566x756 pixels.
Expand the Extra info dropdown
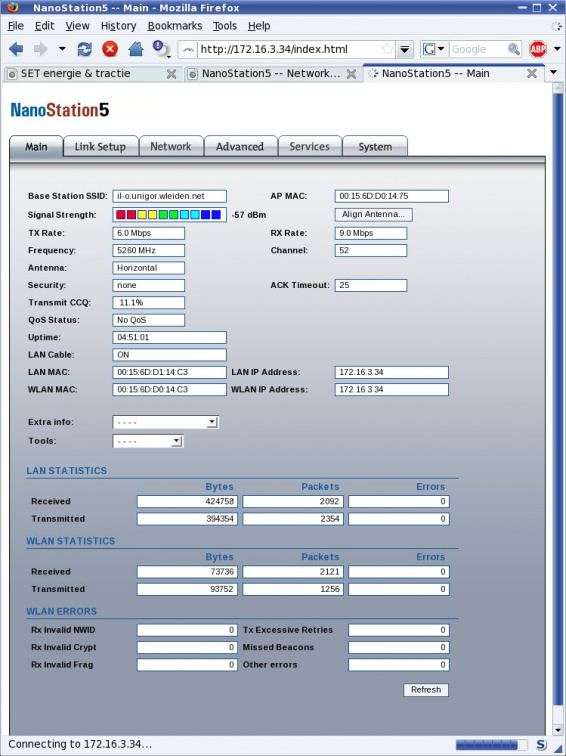165,422
